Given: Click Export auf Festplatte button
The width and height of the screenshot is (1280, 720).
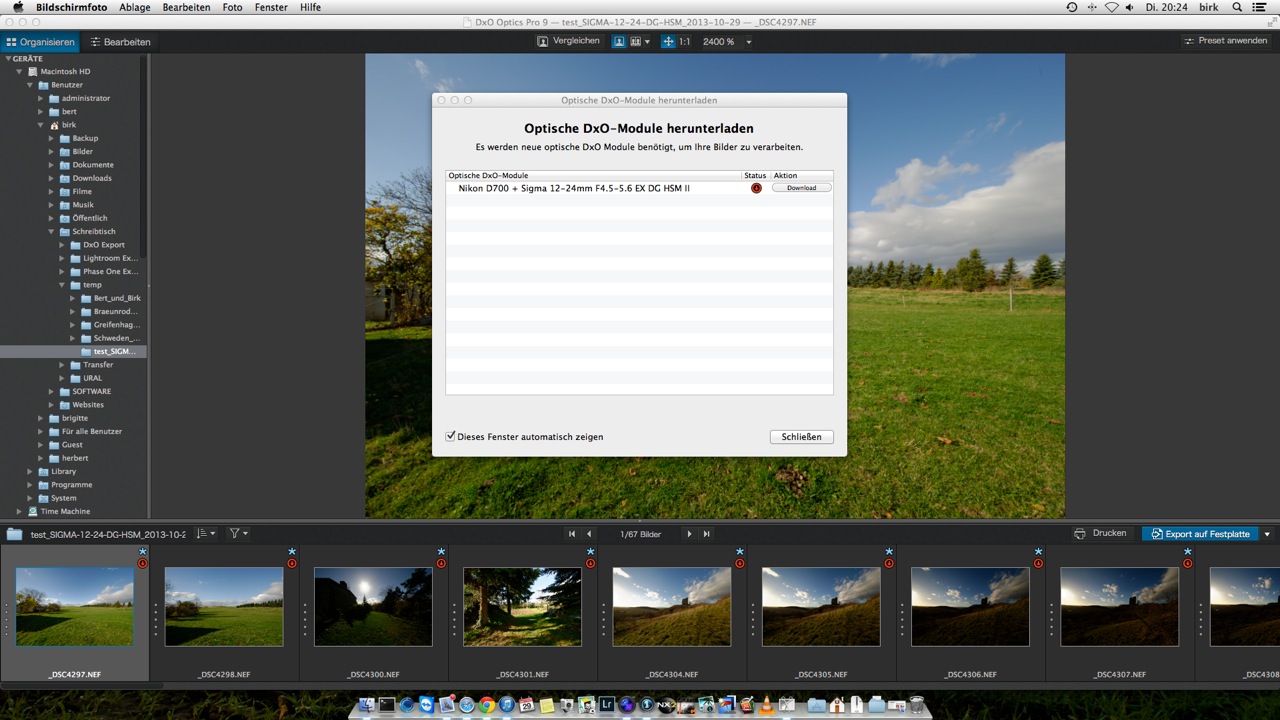Looking at the screenshot, I should [1200, 534].
